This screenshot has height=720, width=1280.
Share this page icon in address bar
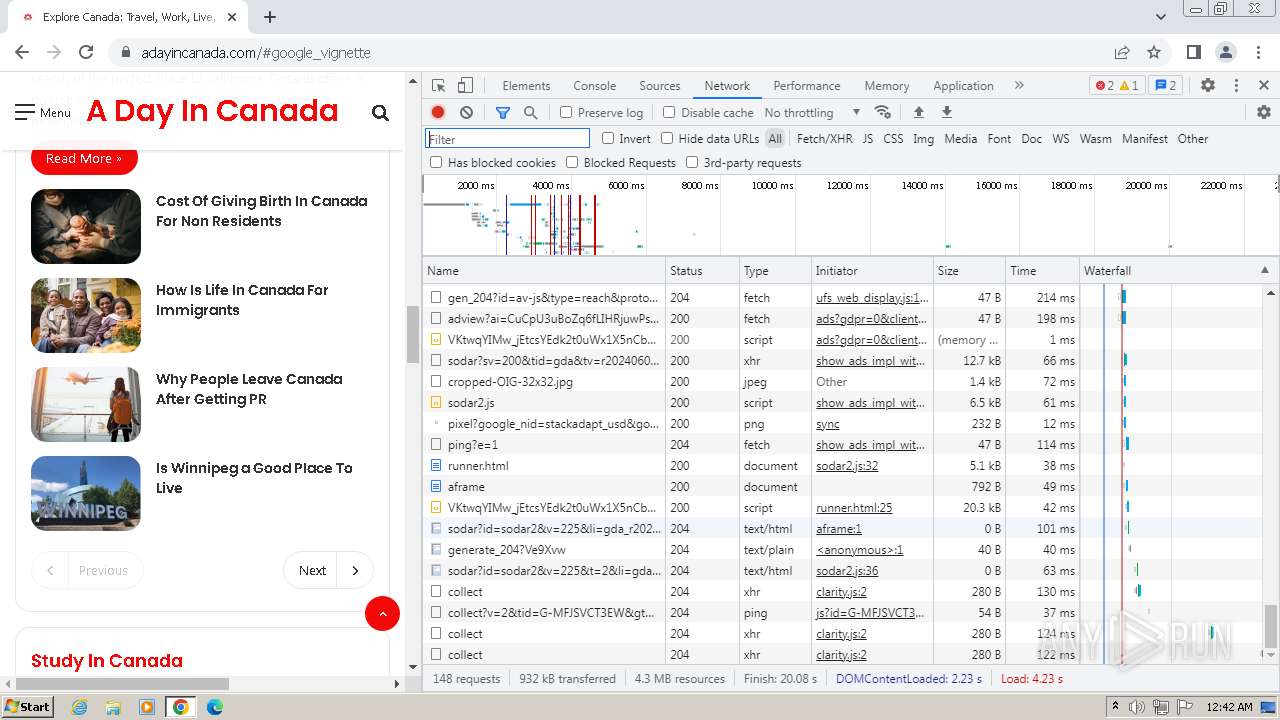click(x=1122, y=53)
